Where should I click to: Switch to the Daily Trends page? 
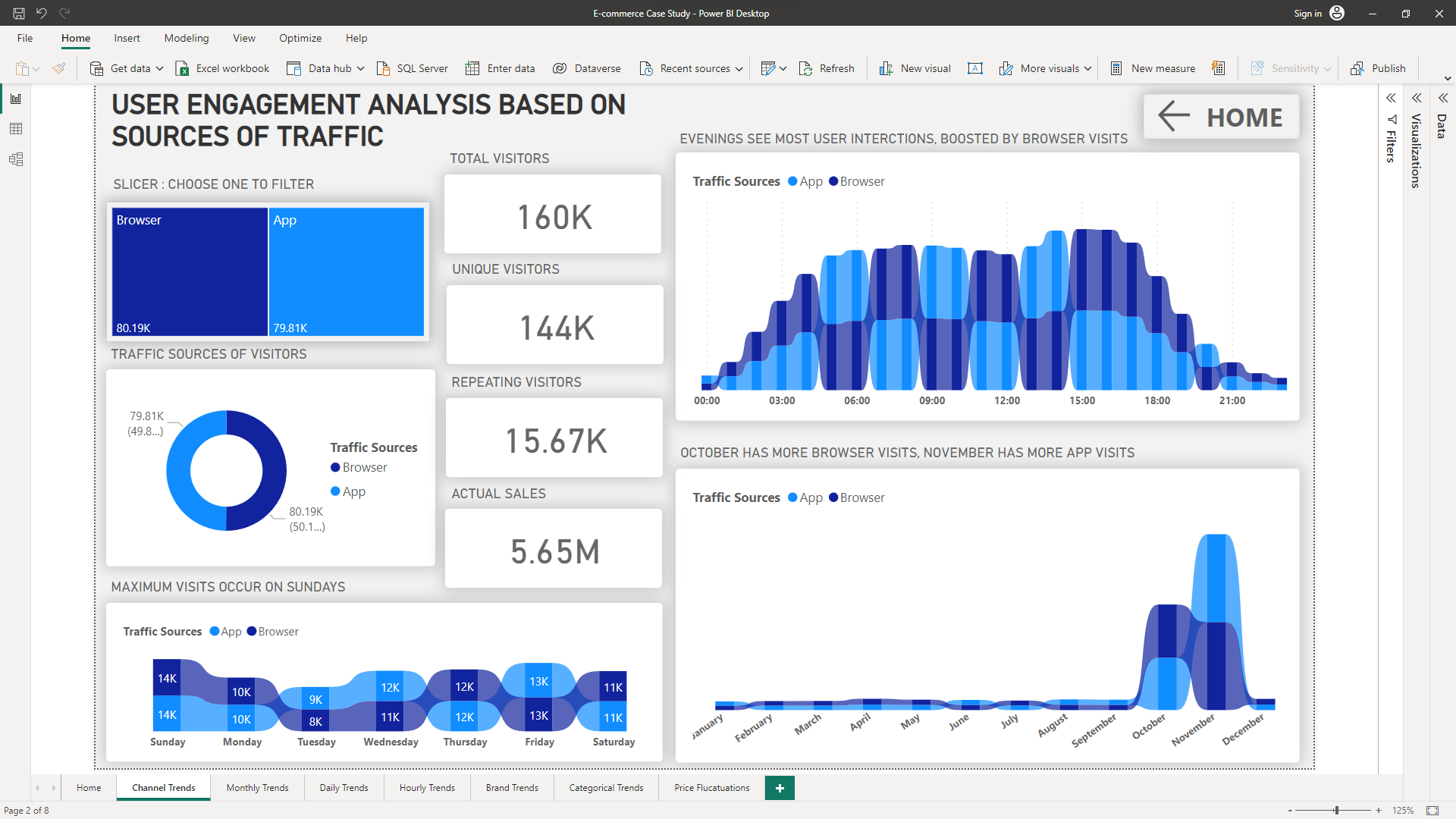click(344, 788)
